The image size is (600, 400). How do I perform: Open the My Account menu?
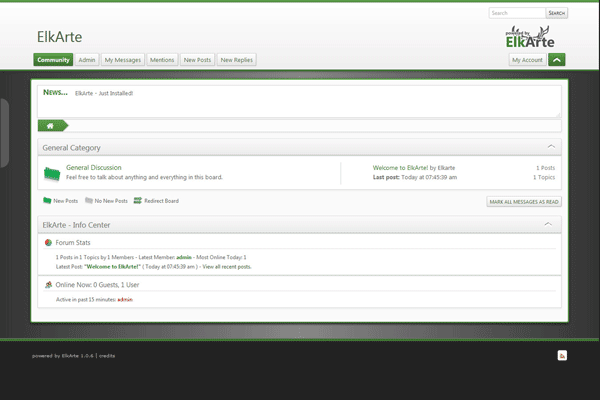coord(527,60)
